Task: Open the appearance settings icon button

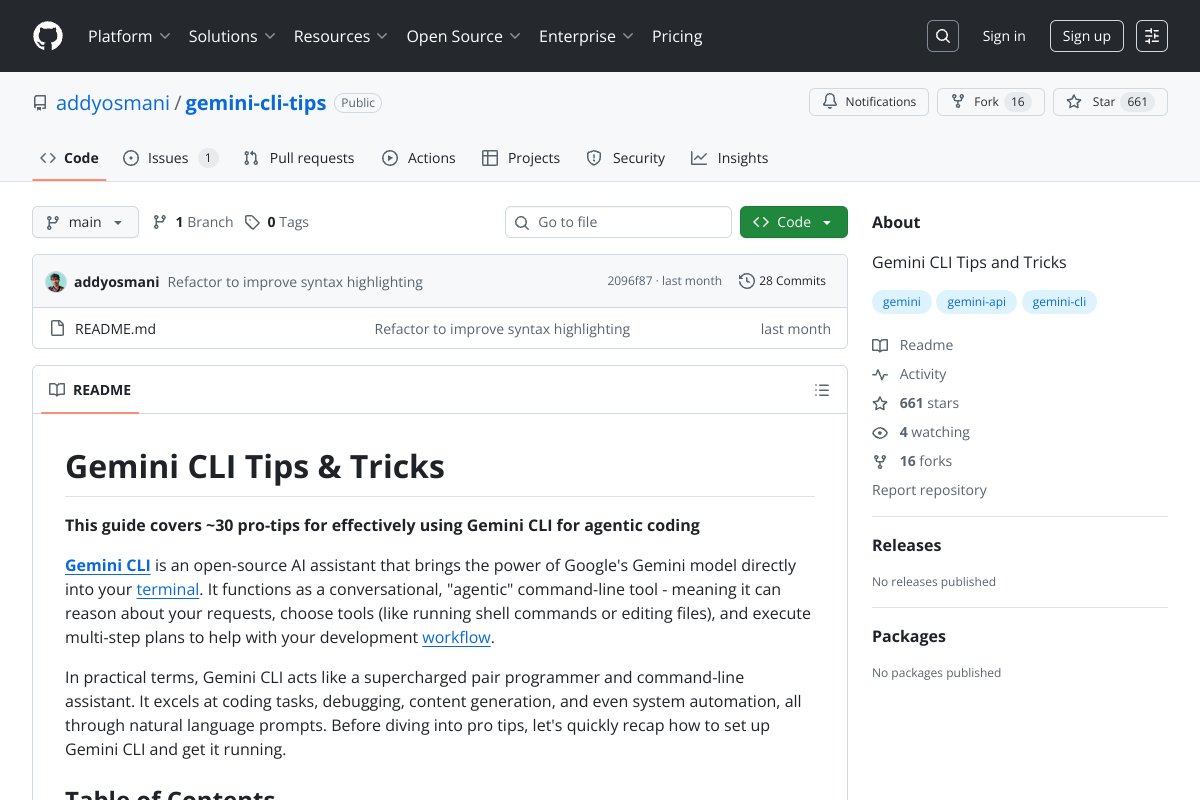Action: point(1152,36)
